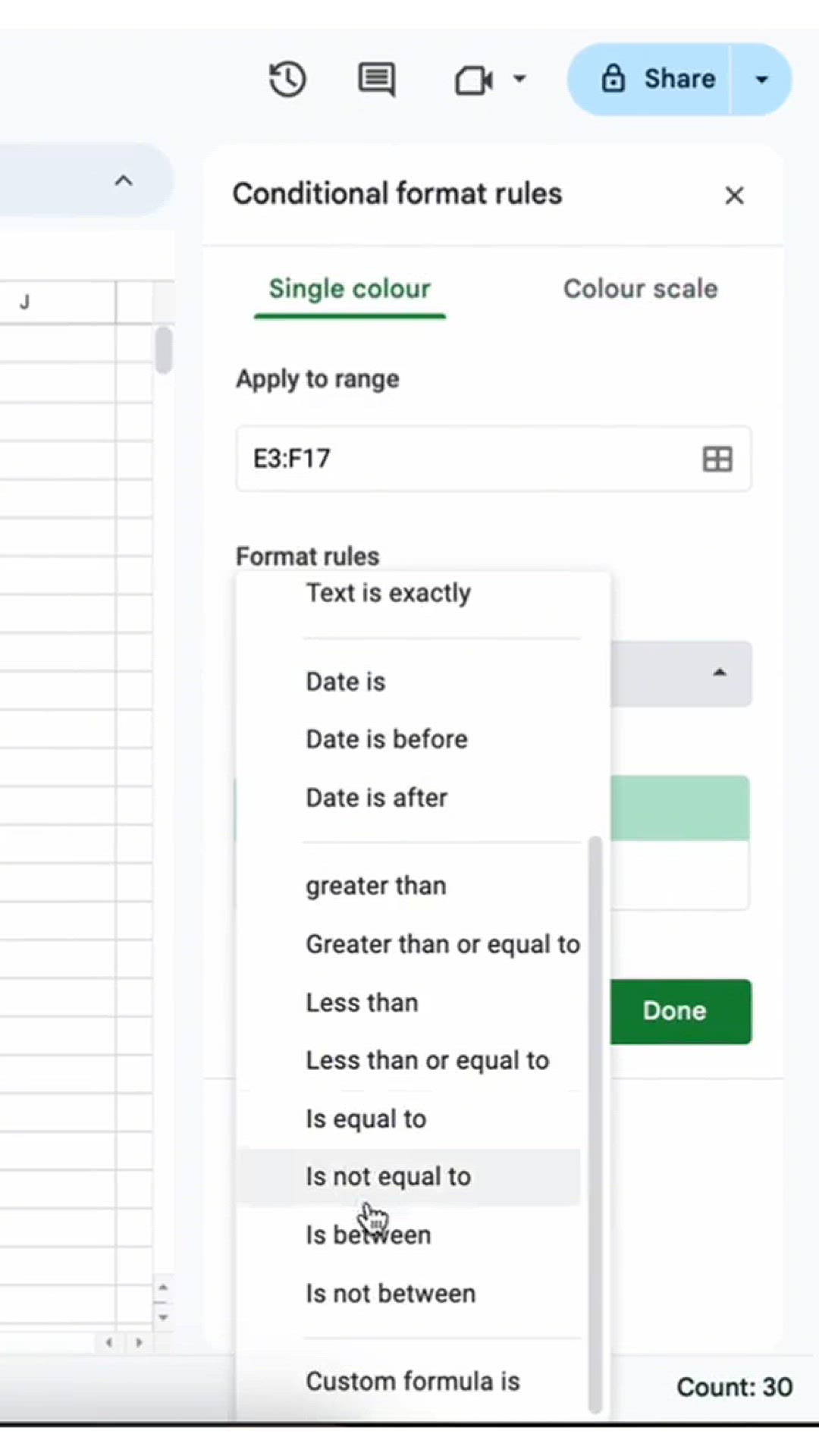
Task: Click the select data range grid icon
Action: click(717, 459)
